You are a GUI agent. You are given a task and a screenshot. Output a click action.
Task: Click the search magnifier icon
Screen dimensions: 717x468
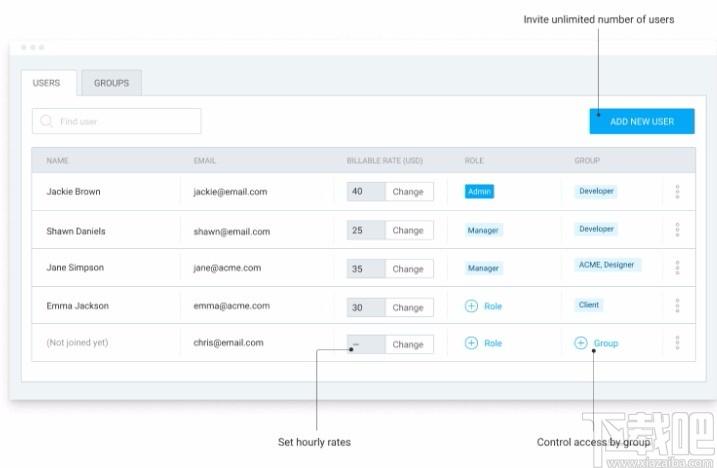[x=46, y=121]
